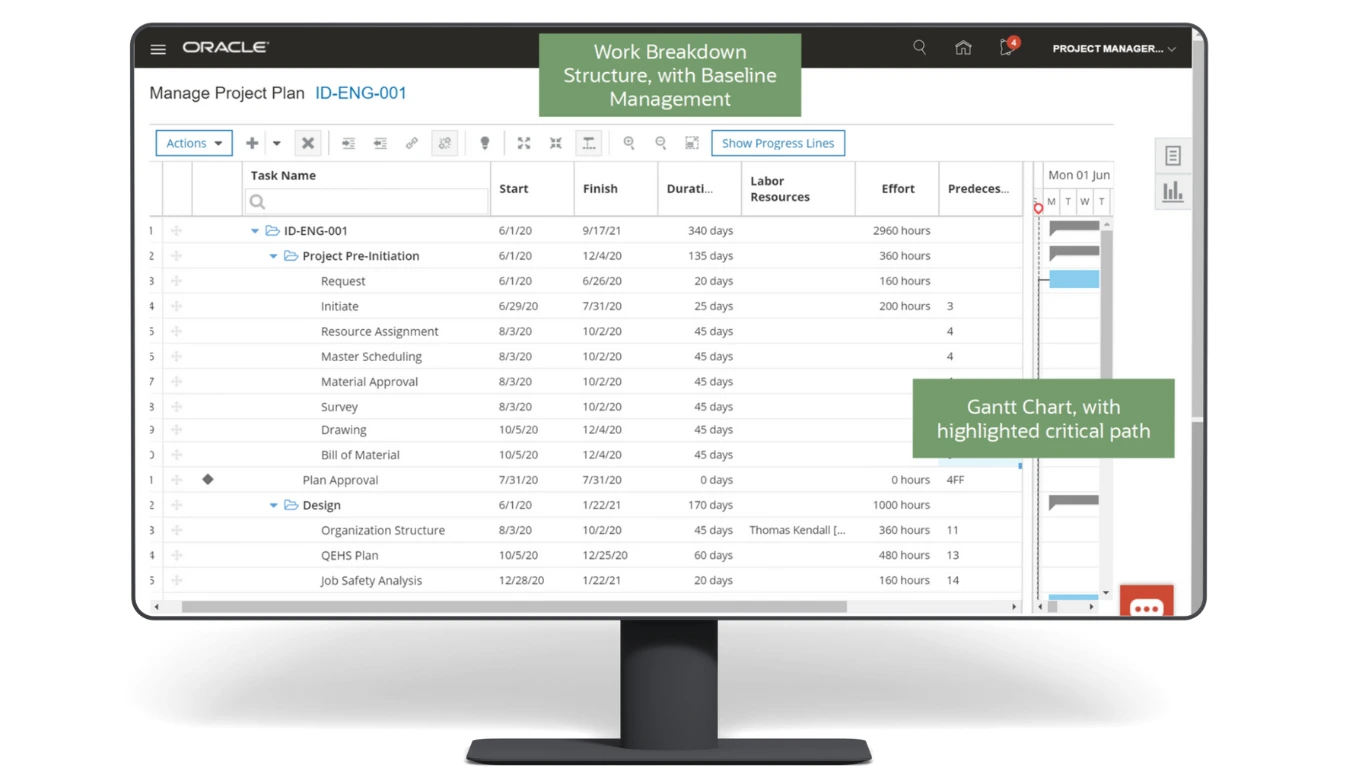Click the Show Progress Lines button

[778, 143]
